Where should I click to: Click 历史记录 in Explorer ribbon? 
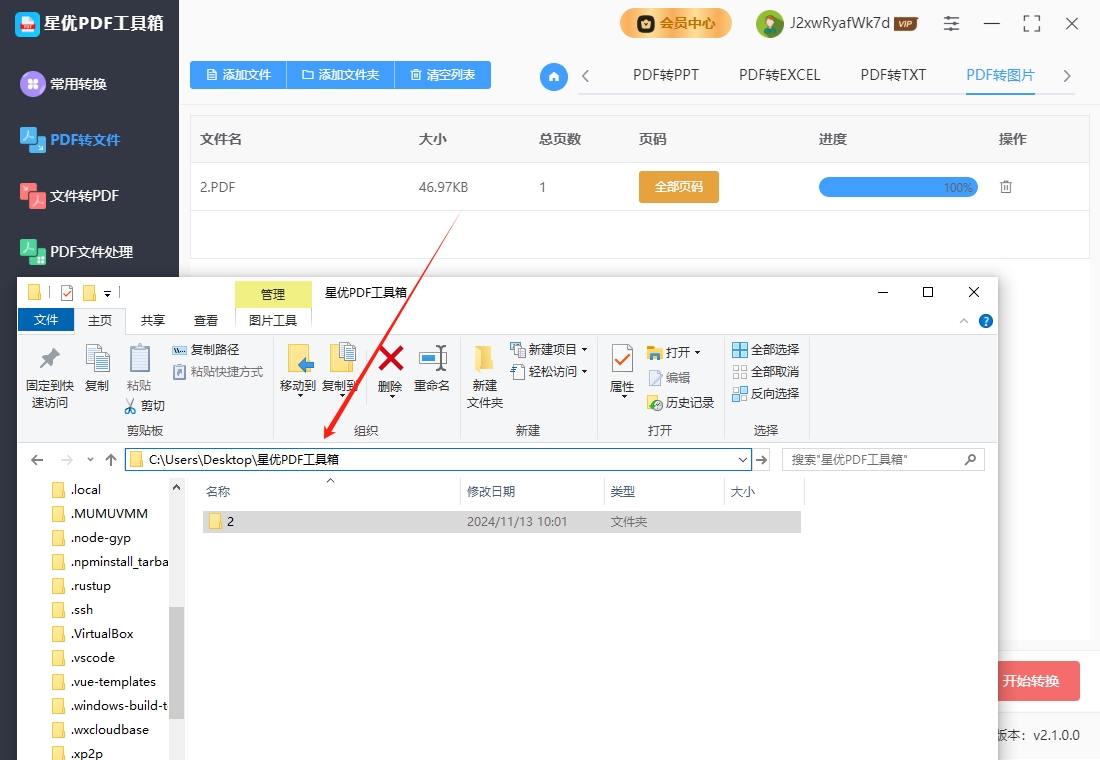(680, 403)
